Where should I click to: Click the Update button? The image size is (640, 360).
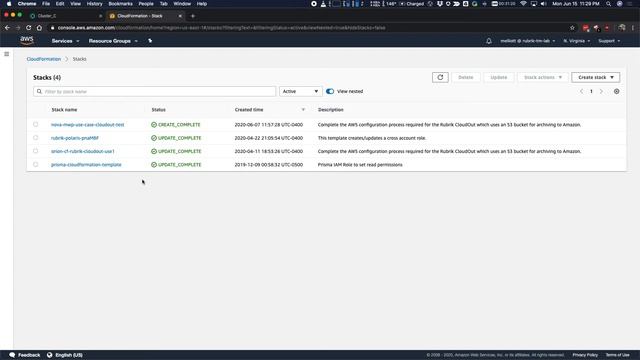498,77
